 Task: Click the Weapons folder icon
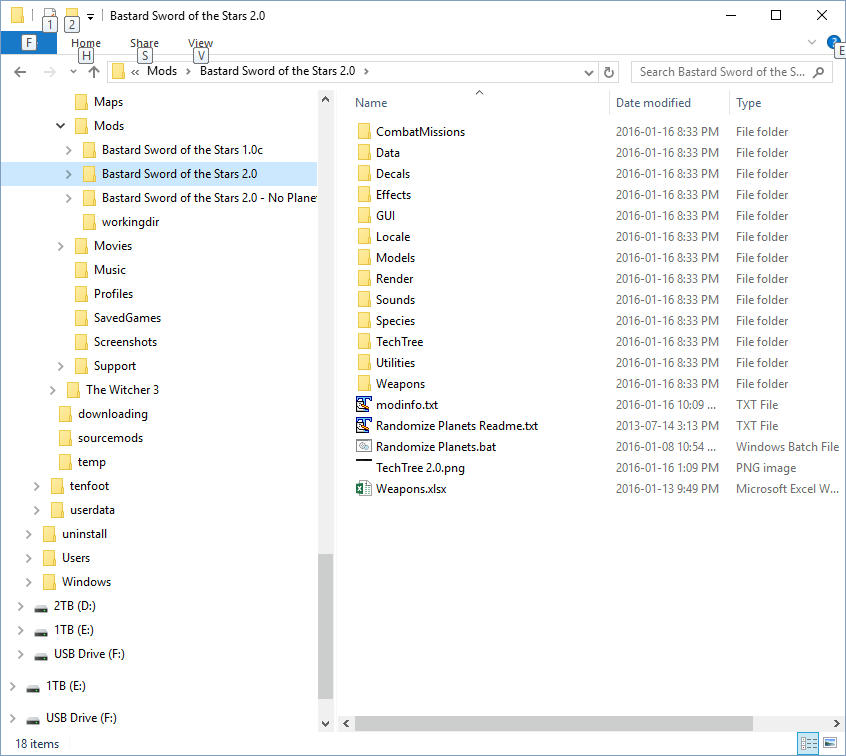(x=364, y=384)
